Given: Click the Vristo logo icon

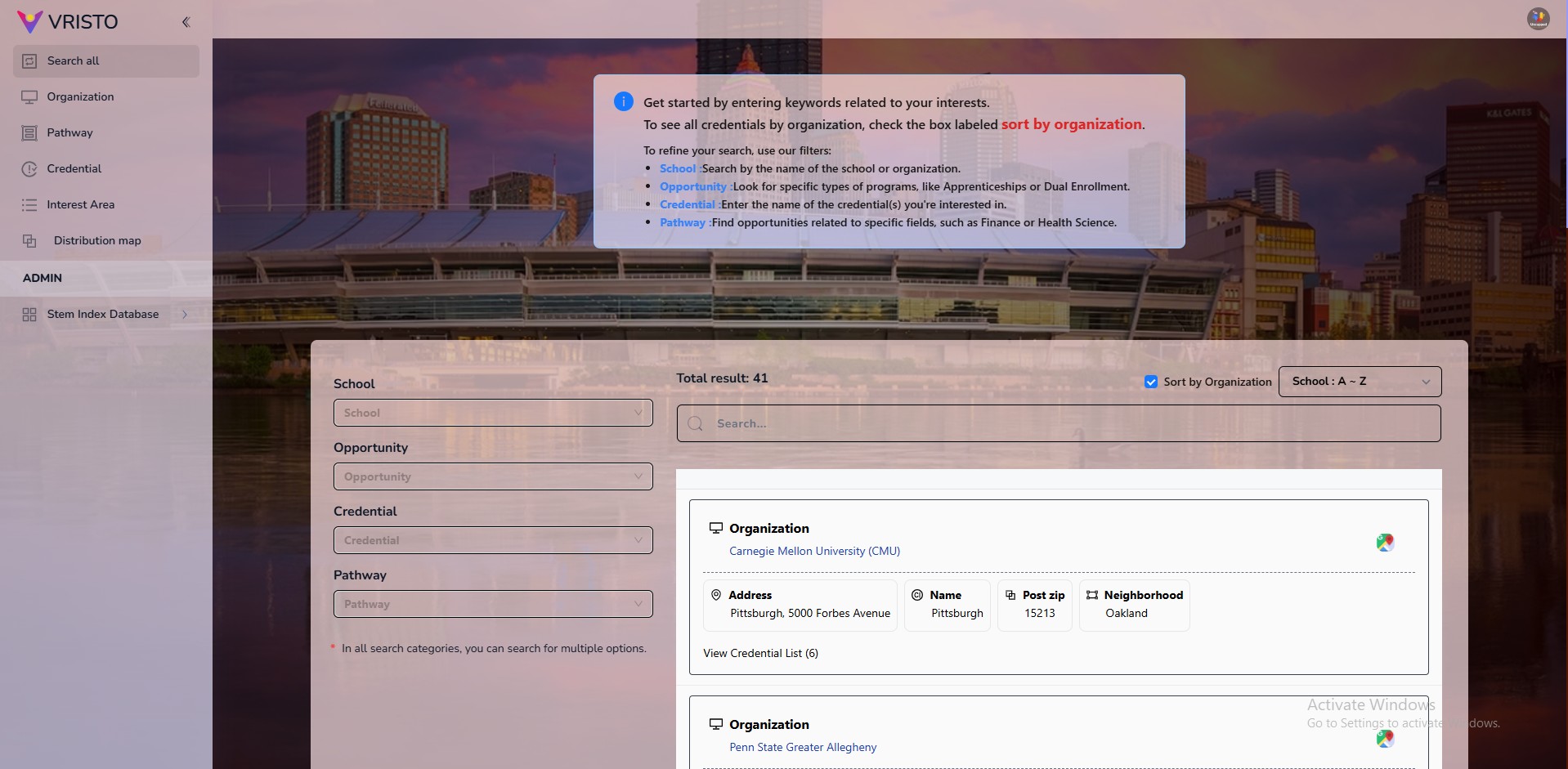Looking at the screenshot, I should click(29, 21).
